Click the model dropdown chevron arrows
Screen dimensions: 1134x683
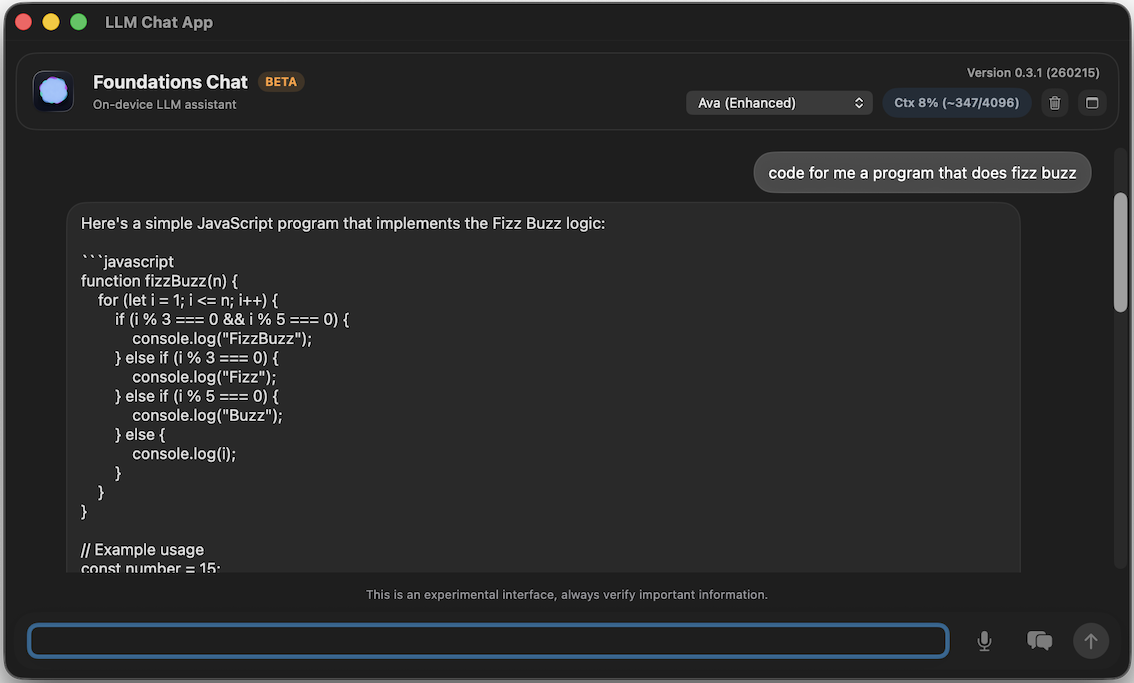point(858,102)
